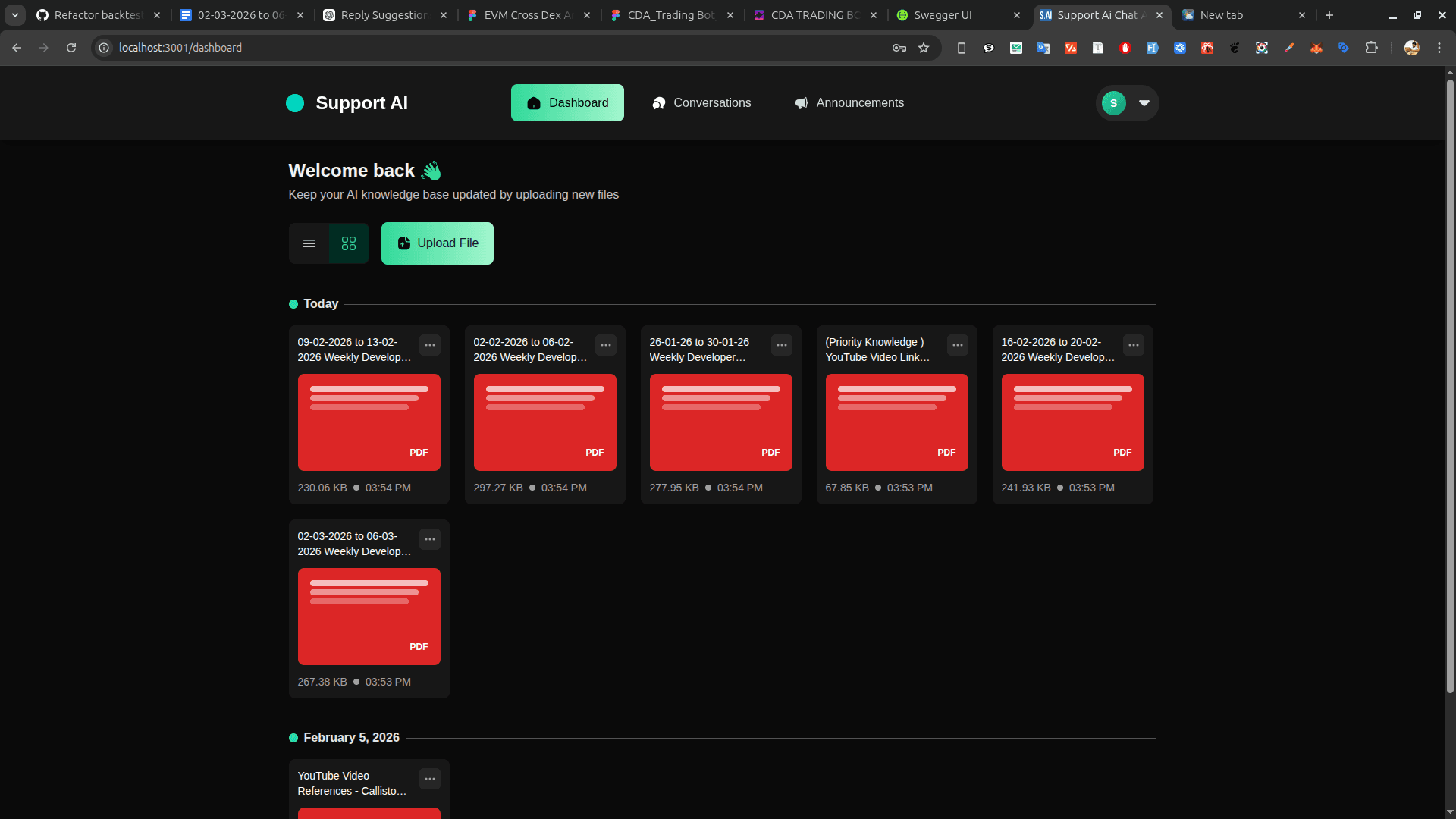Expand the profile dropdown chevron
The height and width of the screenshot is (819, 1456).
pos(1144,102)
